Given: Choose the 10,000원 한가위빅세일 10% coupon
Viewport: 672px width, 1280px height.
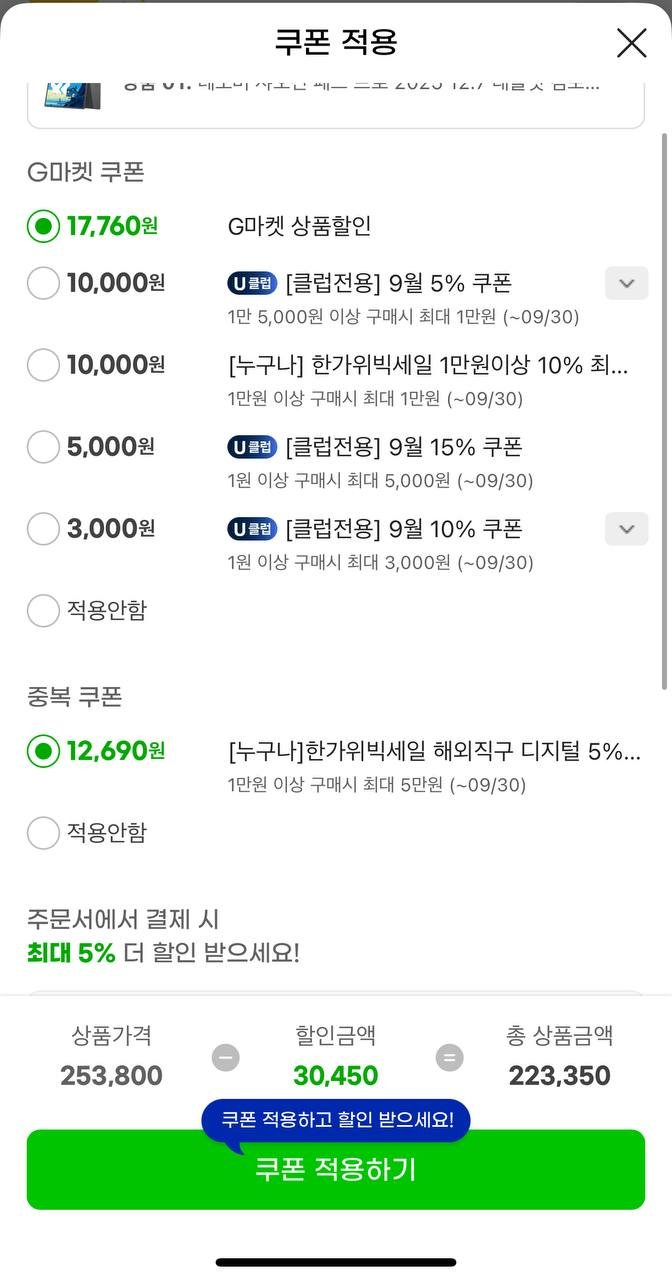Looking at the screenshot, I should pyautogui.click(x=43, y=365).
